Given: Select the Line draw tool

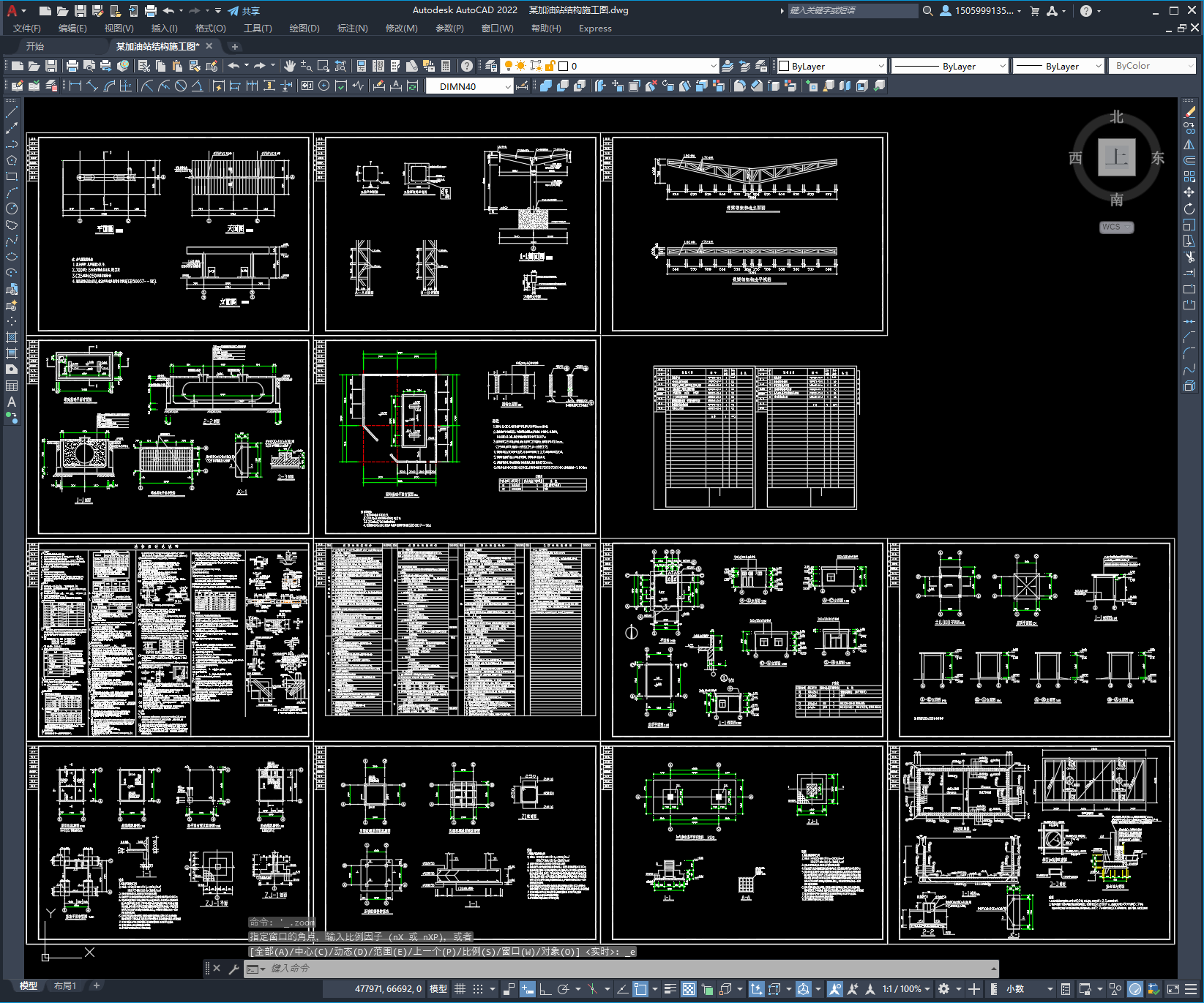Looking at the screenshot, I should (12, 112).
